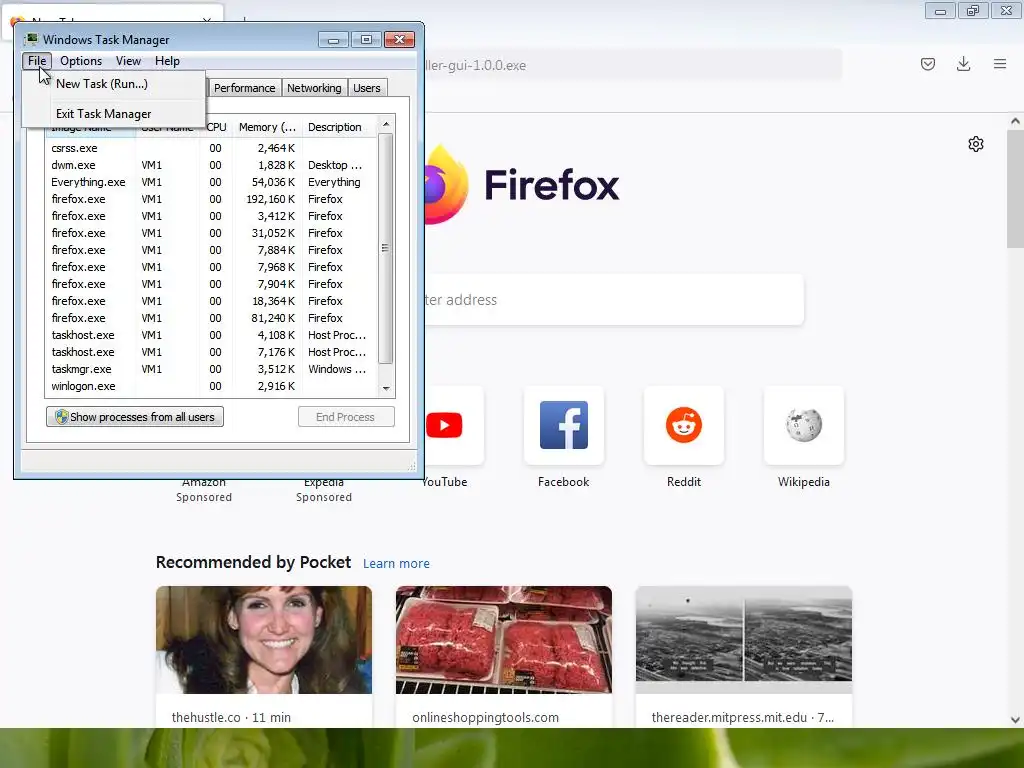Sort processes by Description column header
This screenshot has width=1024, height=768.
334,127
